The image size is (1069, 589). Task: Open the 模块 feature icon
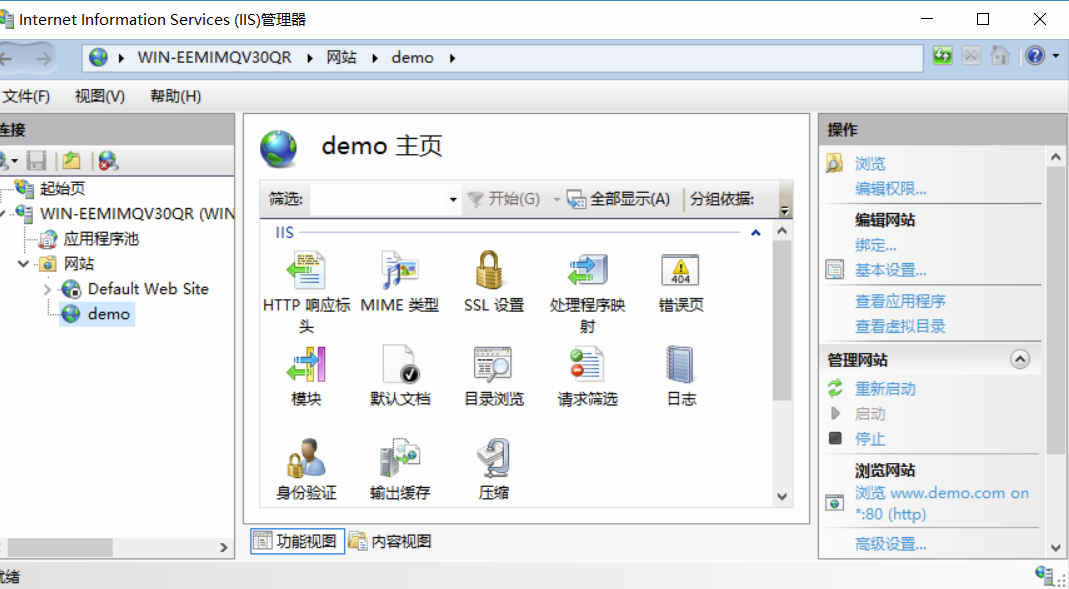pyautogui.click(x=306, y=364)
